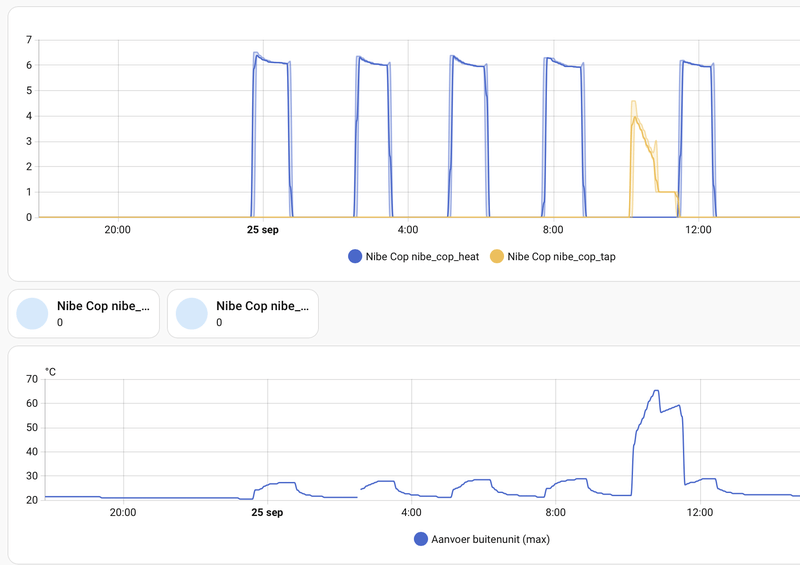Click the '°C' unit label on the temperature chart

pyautogui.click(x=50, y=372)
